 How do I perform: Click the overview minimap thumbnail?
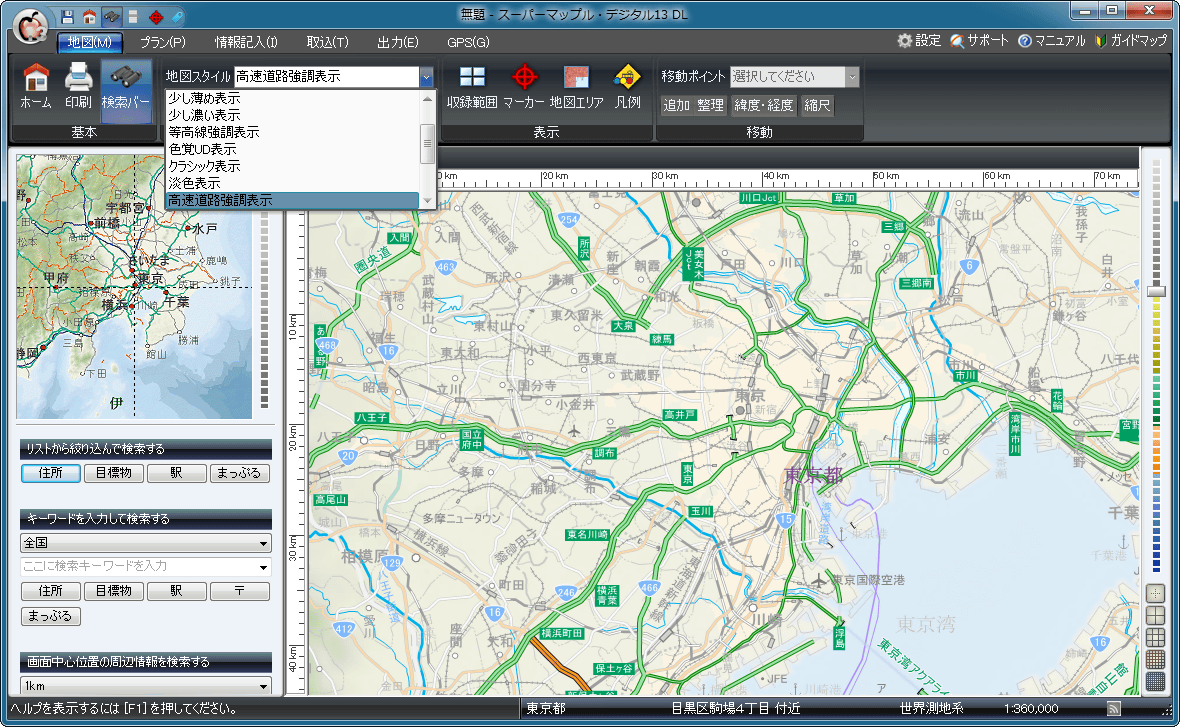(x=134, y=287)
